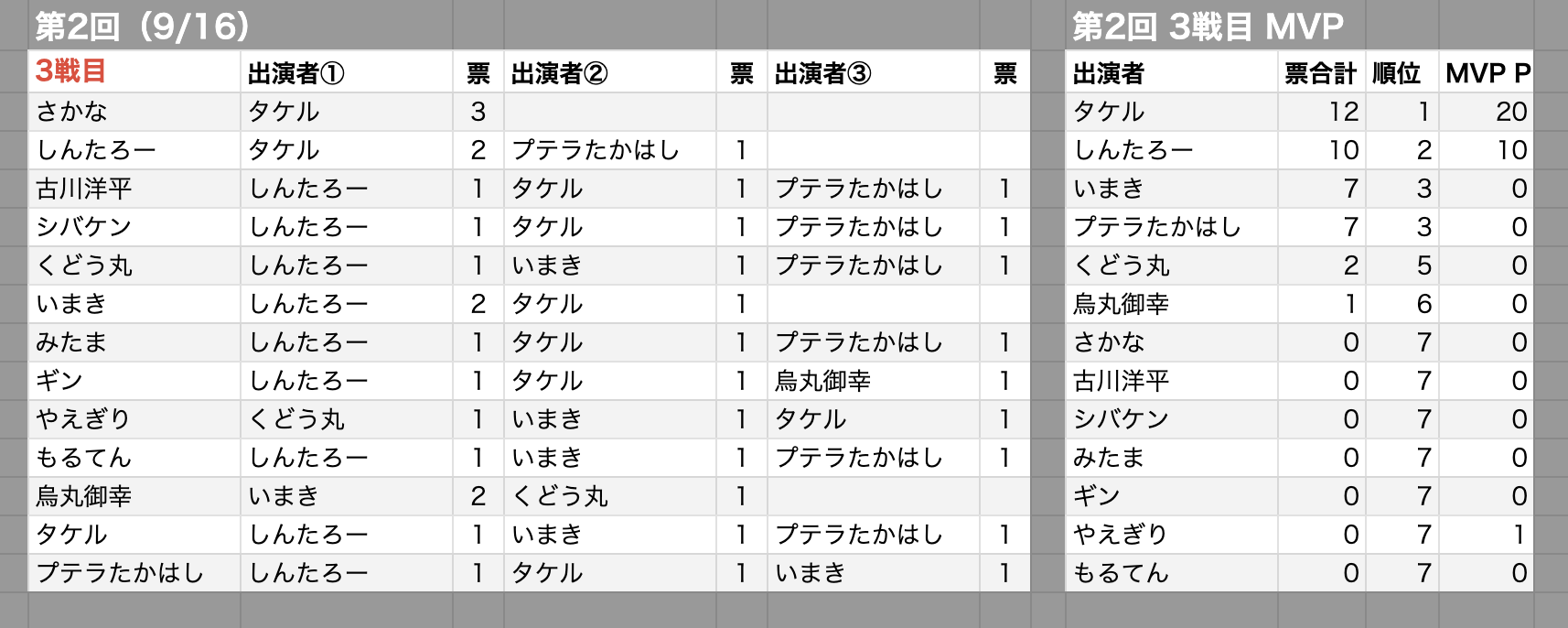Click くどう丸 in the 出演者① column
The width and height of the screenshot is (1568, 628).
point(296,419)
